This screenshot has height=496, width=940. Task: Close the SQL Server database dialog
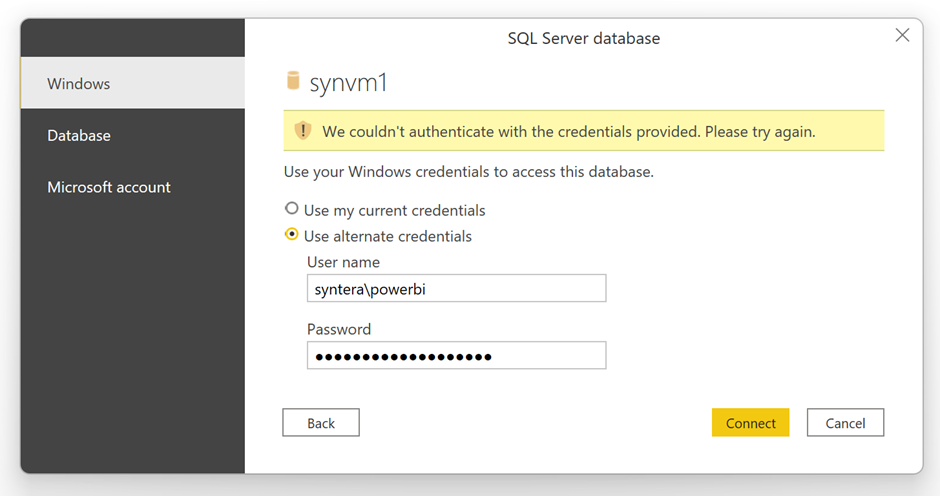click(902, 35)
